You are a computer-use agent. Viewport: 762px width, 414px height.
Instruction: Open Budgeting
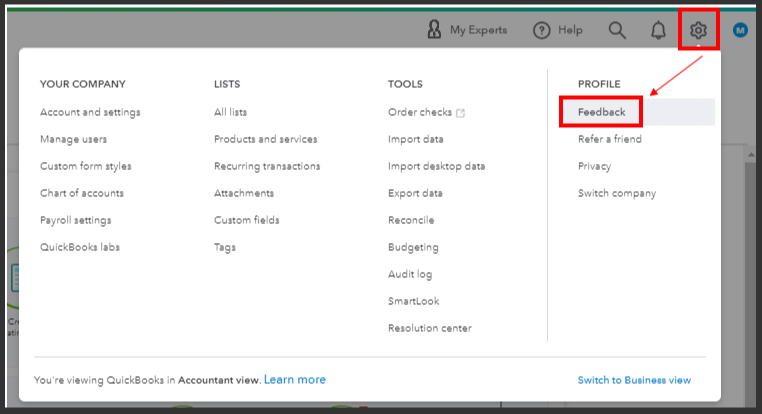413,247
